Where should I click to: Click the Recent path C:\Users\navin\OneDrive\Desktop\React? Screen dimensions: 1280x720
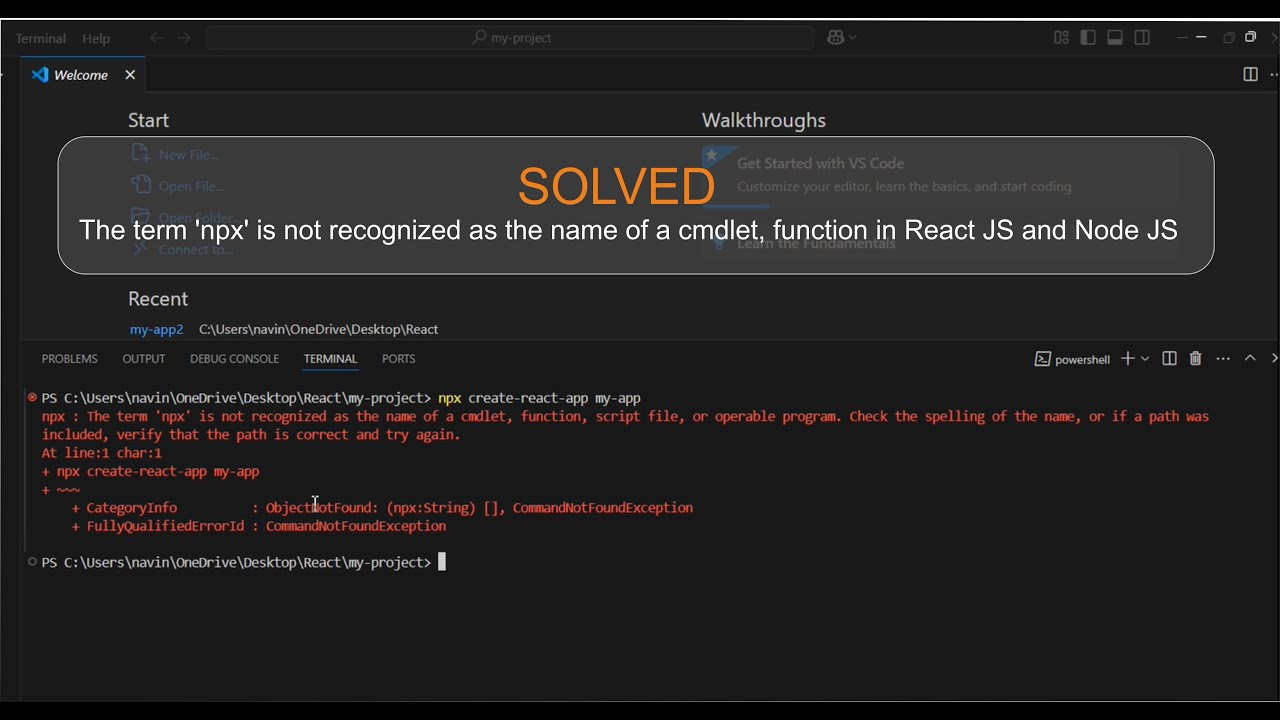coord(318,329)
